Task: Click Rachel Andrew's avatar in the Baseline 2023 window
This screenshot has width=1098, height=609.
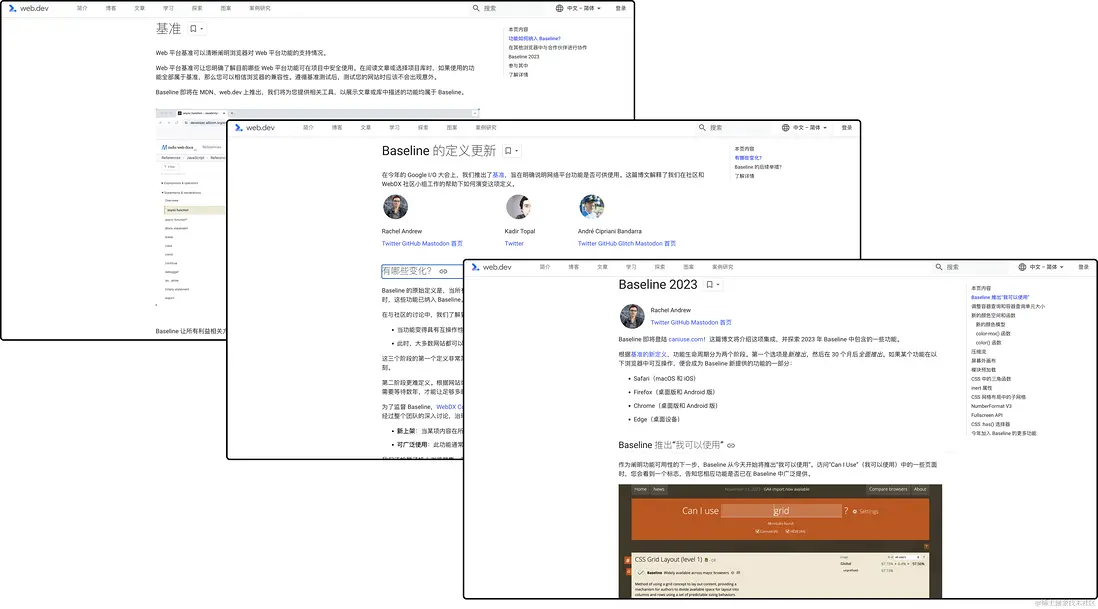Action: [632, 316]
